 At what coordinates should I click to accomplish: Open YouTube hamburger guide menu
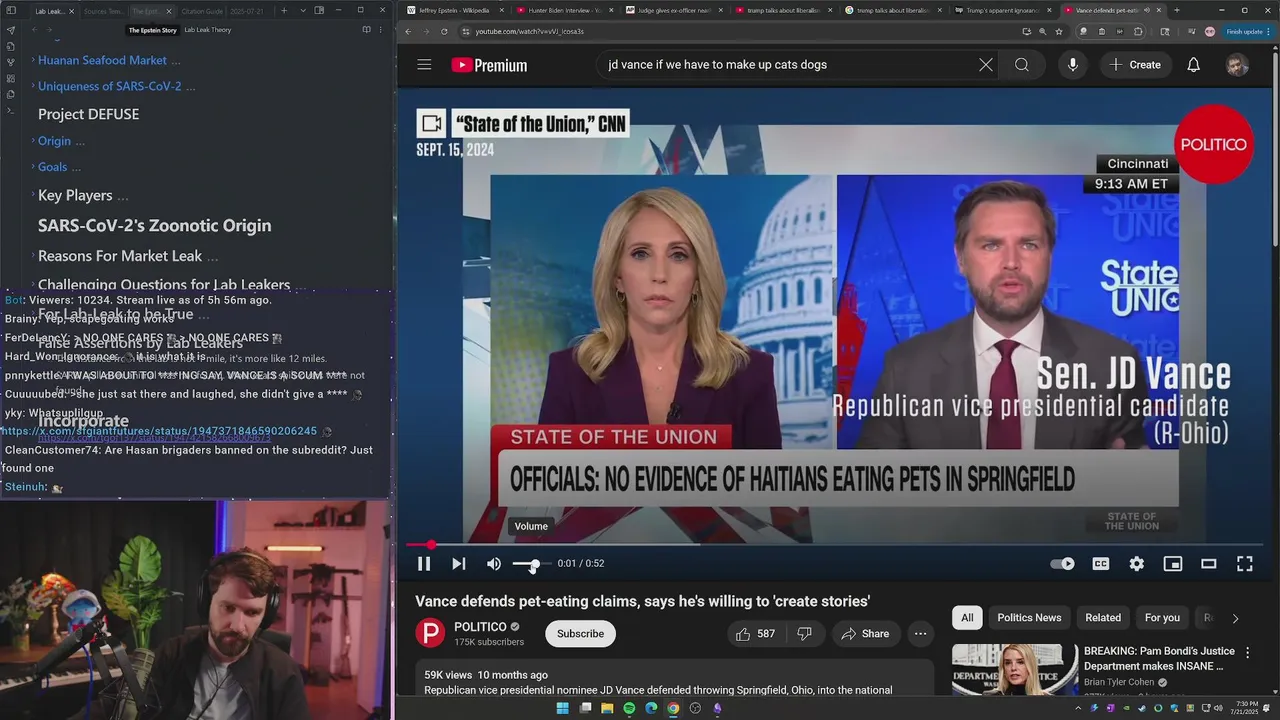(424, 65)
